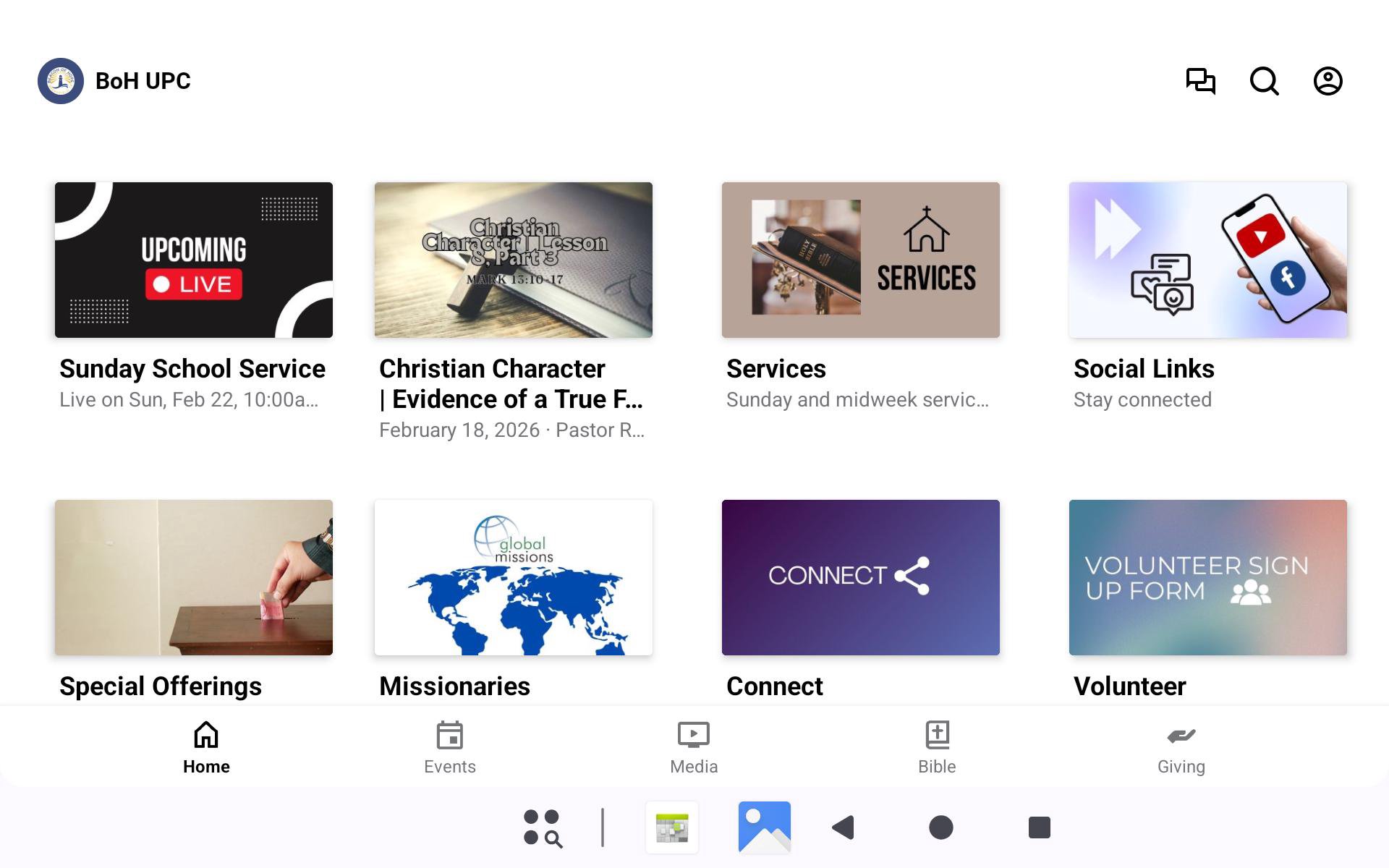Open the Volunteer Sign Up Form card
Viewport: 1389px width, 868px height.
tap(1207, 577)
